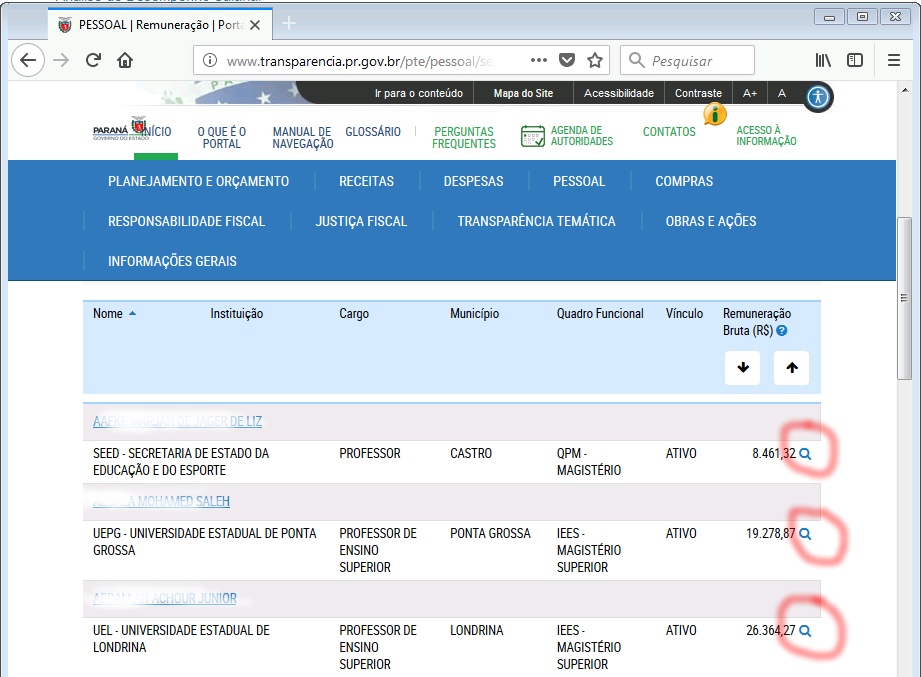Select the CASTRO municipality cell
The width and height of the screenshot is (921, 677).
click(471, 454)
